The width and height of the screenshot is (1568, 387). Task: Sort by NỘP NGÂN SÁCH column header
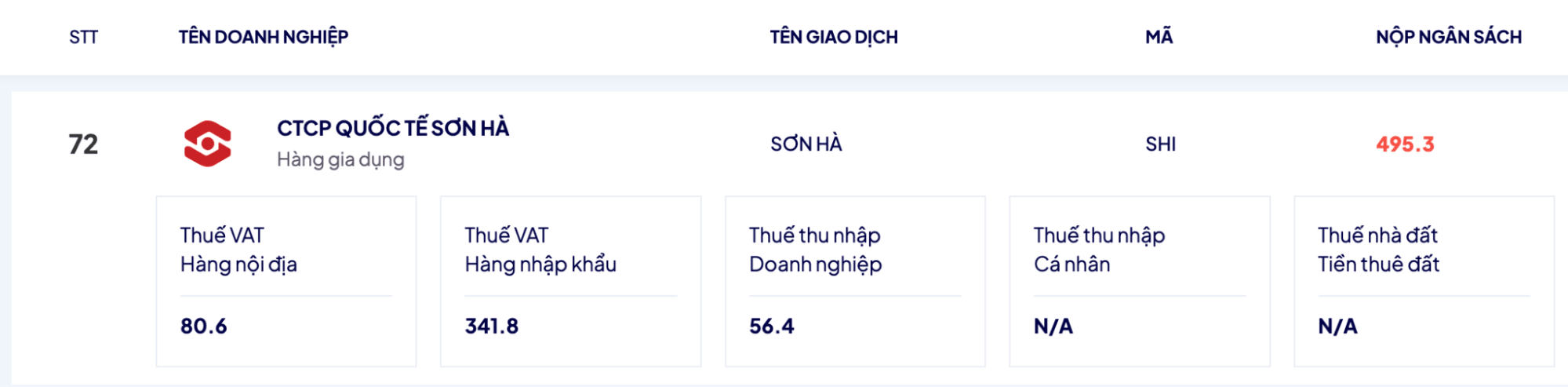click(1449, 37)
